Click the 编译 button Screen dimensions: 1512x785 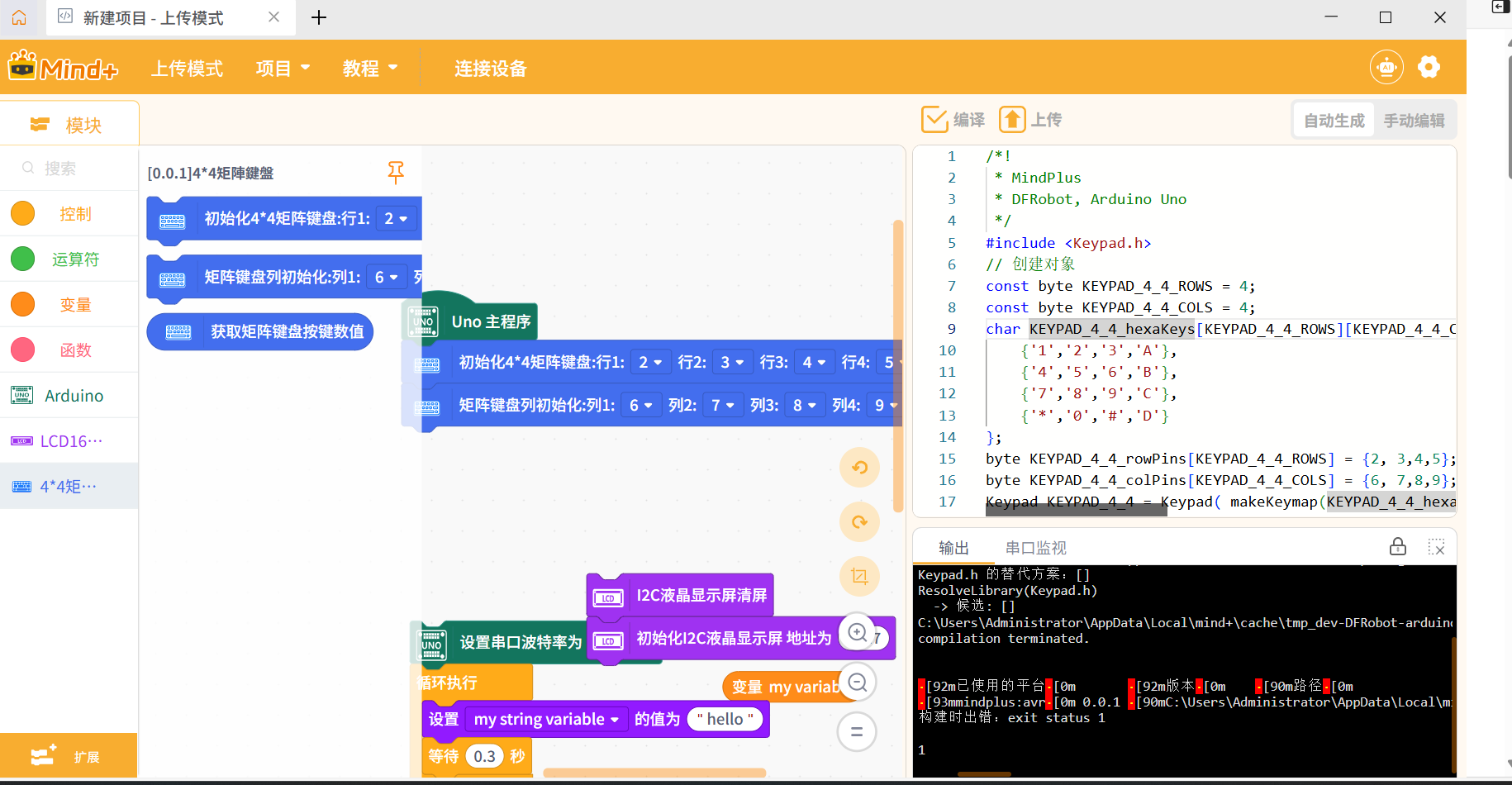(953, 119)
